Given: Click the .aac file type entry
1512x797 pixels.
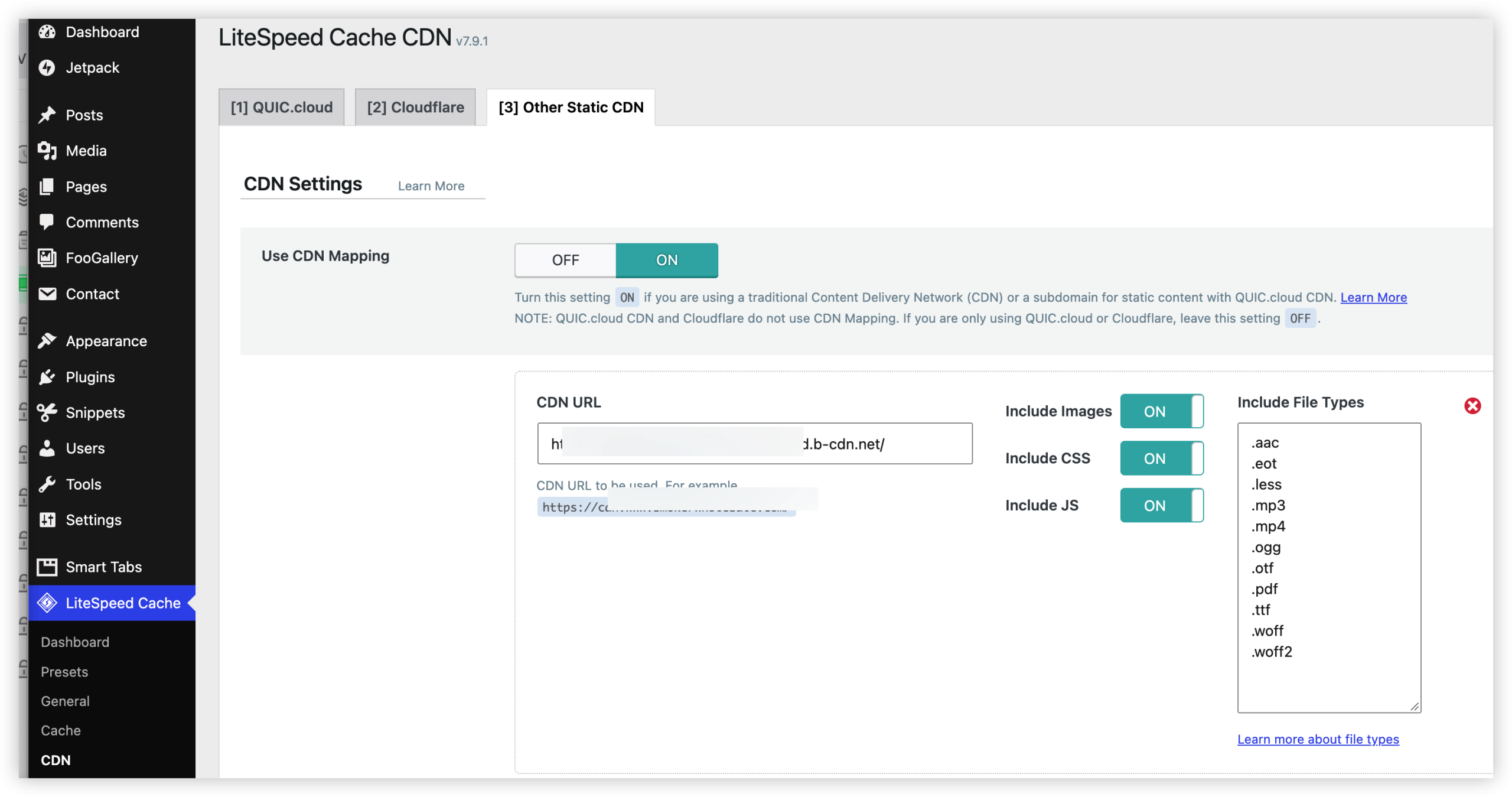Looking at the screenshot, I should click(1265, 443).
